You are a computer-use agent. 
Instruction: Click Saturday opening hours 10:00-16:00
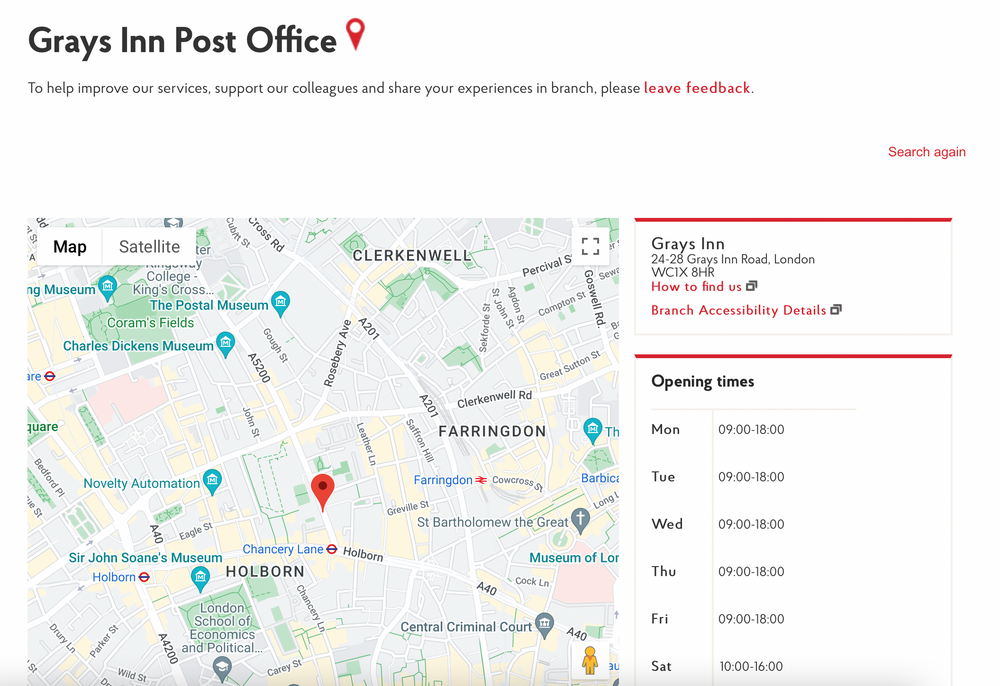pyautogui.click(x=751, y=667)
